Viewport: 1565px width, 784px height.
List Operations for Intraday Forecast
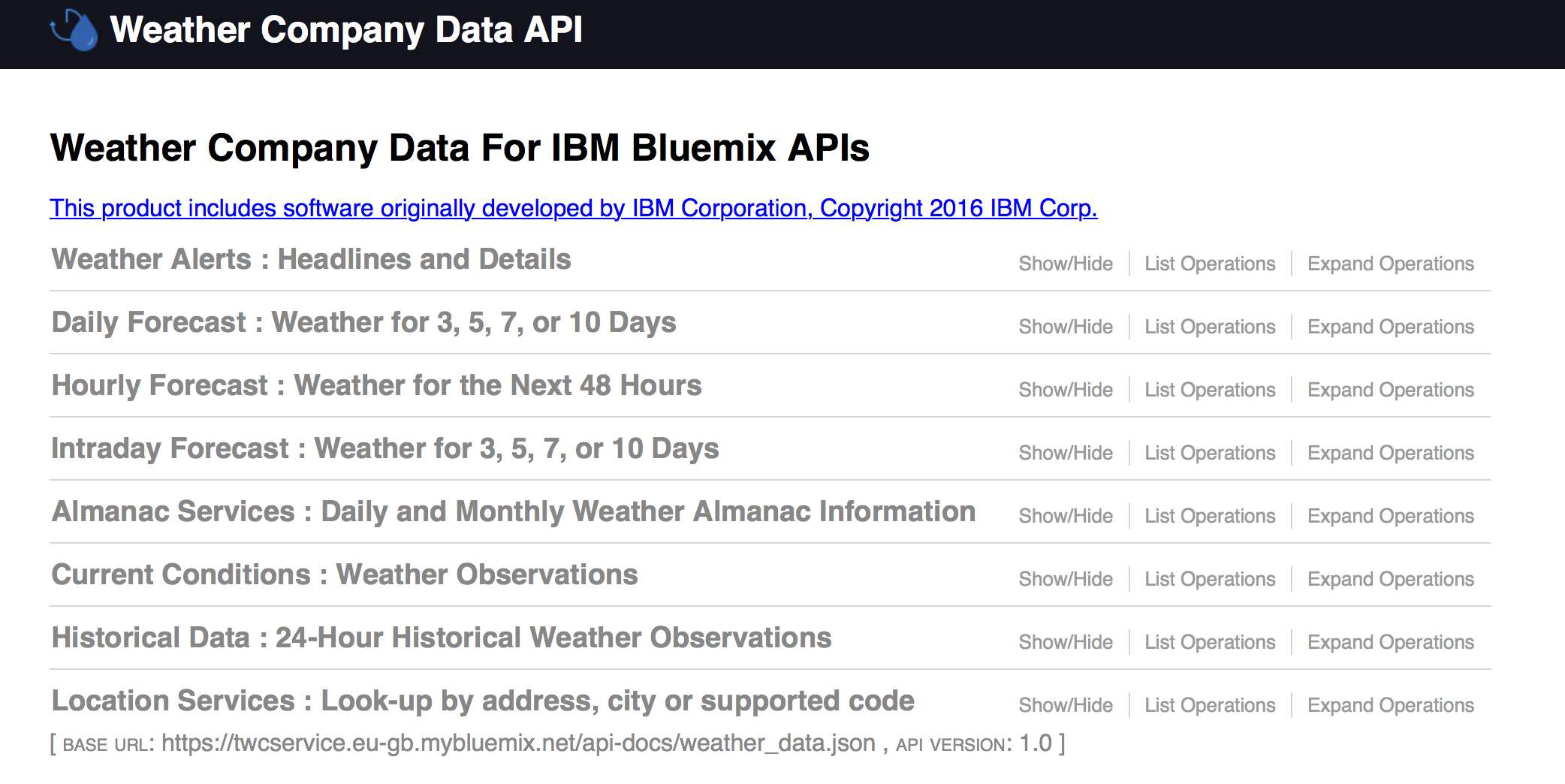tap(1210, 453)
